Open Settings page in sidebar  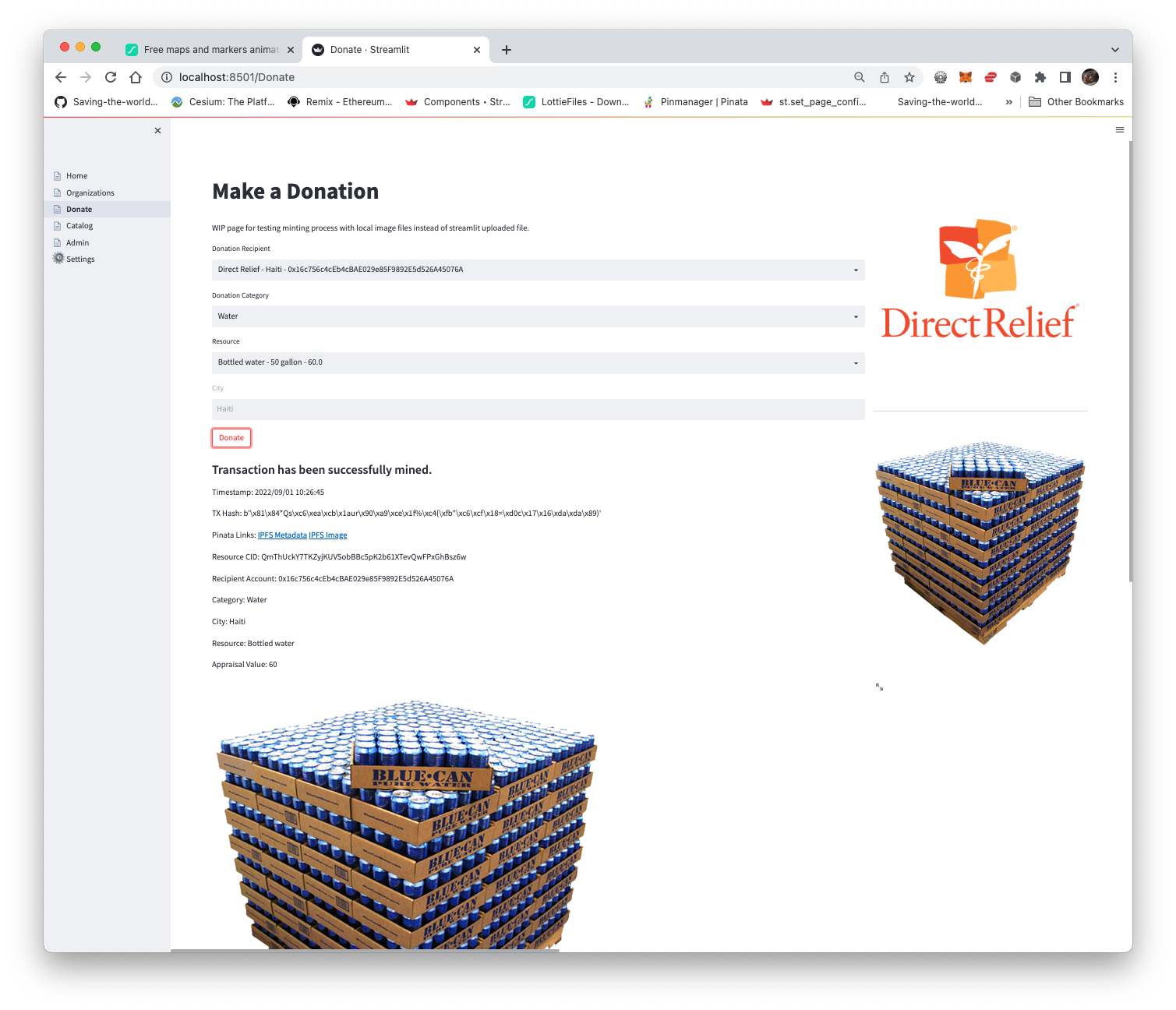(x=80, y=260)
